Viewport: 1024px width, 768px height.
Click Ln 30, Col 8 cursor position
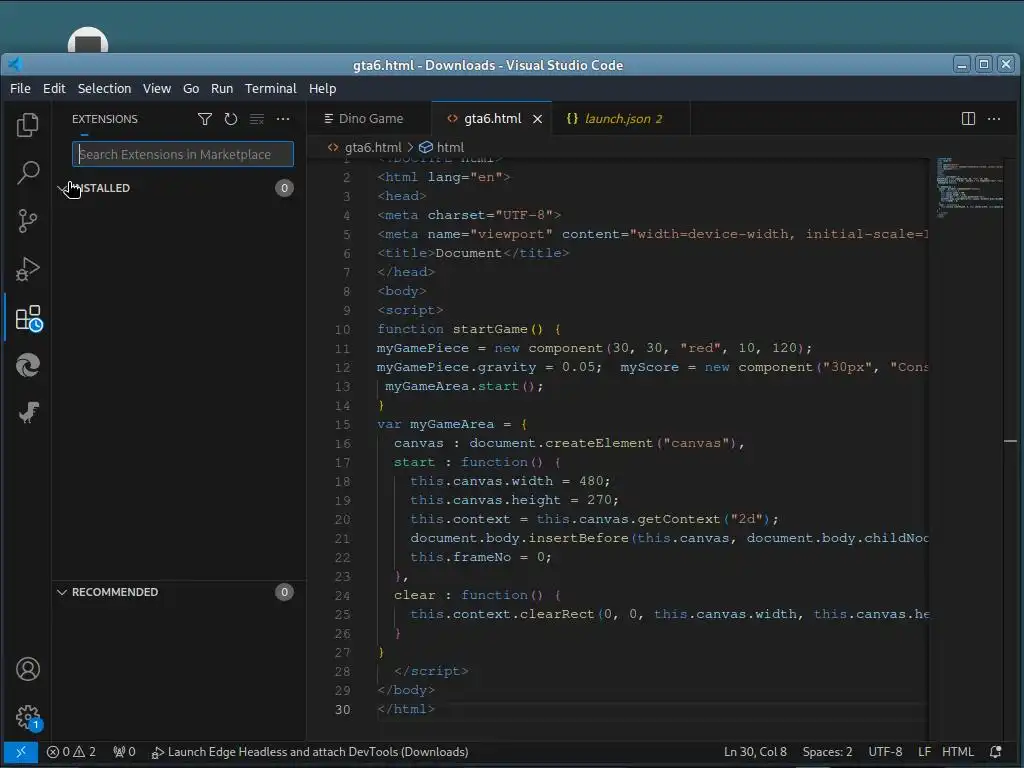(755, 752)
